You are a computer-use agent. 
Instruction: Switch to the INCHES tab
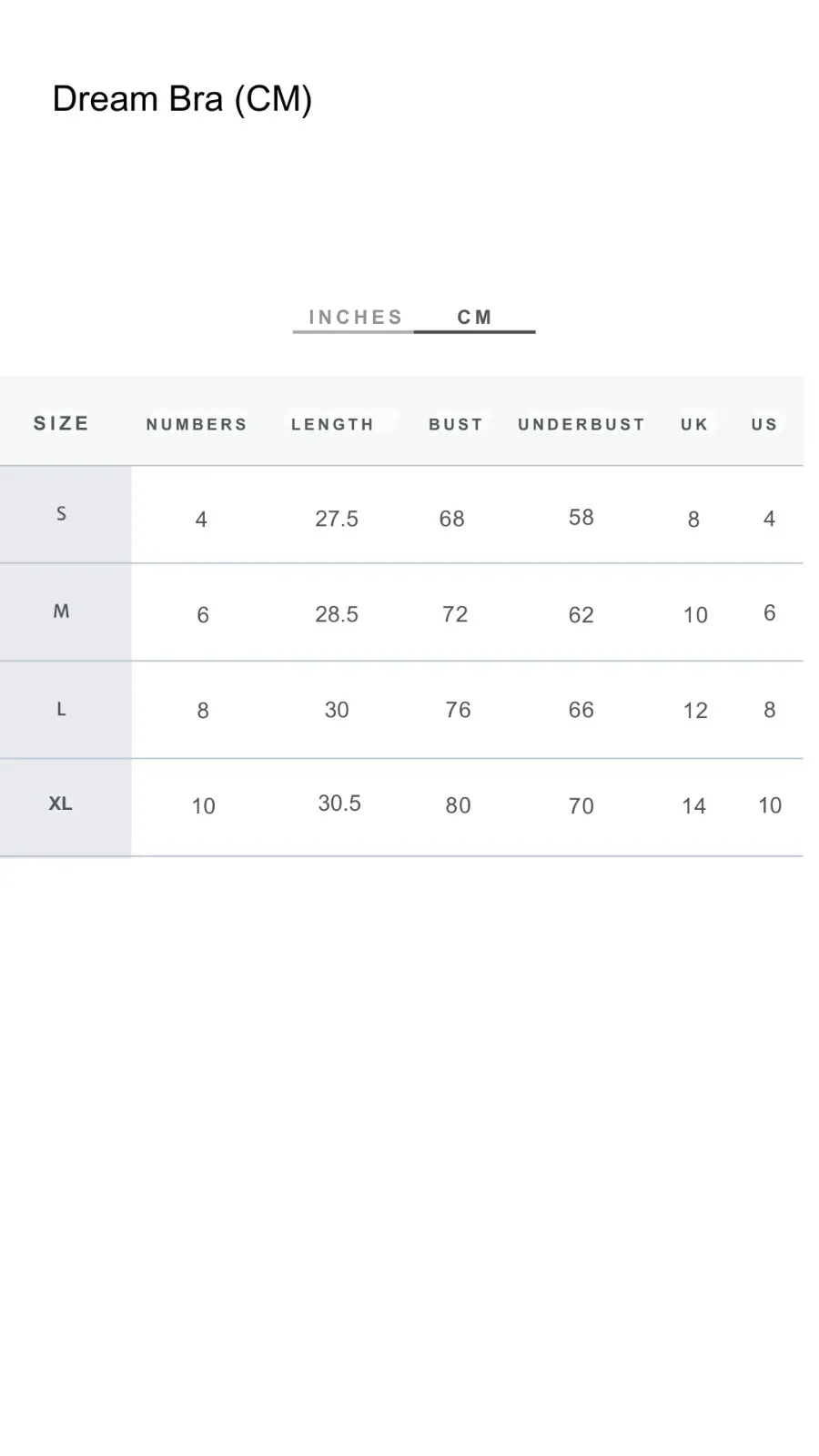pyautogui.click(x=355, y=318)
